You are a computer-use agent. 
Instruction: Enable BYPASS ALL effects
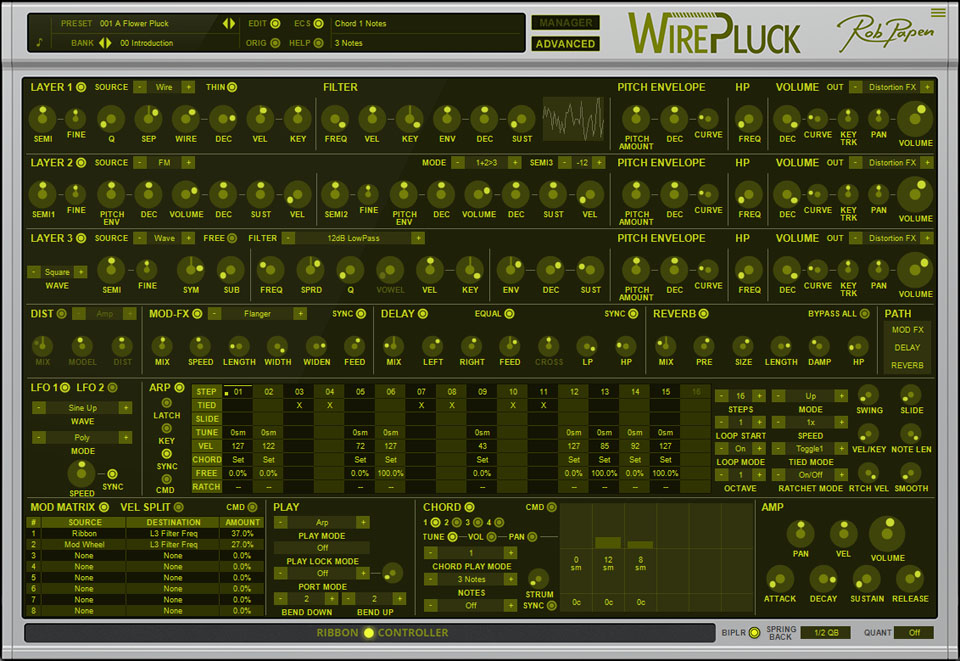point(864,313)
